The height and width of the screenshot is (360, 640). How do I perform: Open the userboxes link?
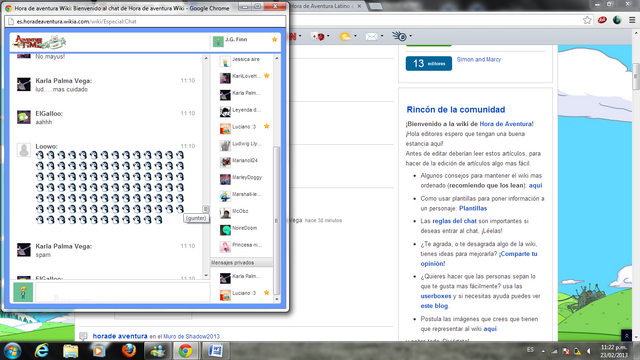[x=436, y=296]
